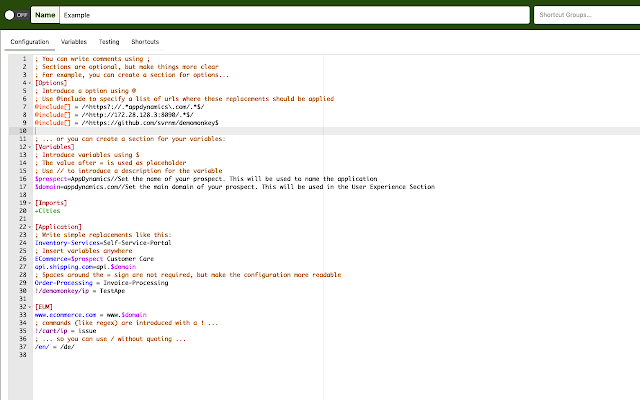640x400 pixels.
Task: Collapse the [EUM] section fold arrow
Action: pos(30,307)
